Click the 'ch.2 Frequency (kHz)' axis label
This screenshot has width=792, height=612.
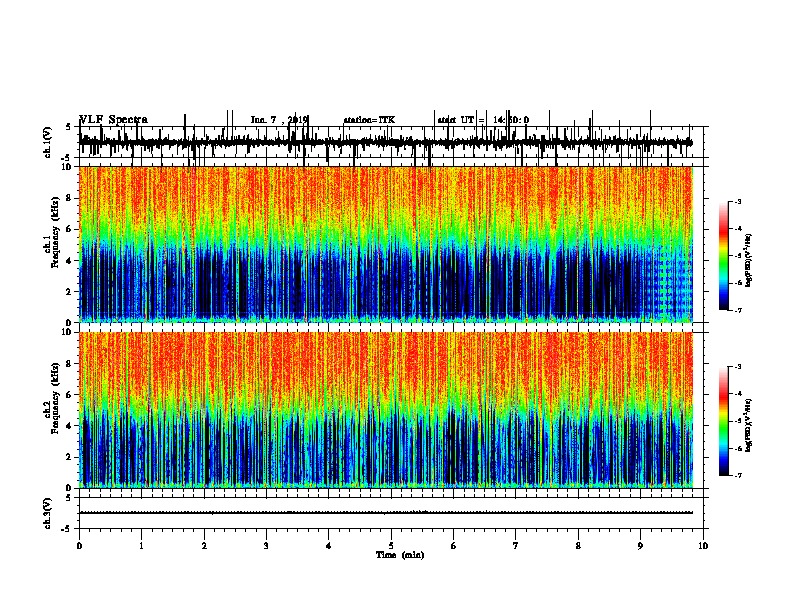click(x=51, y=398)
